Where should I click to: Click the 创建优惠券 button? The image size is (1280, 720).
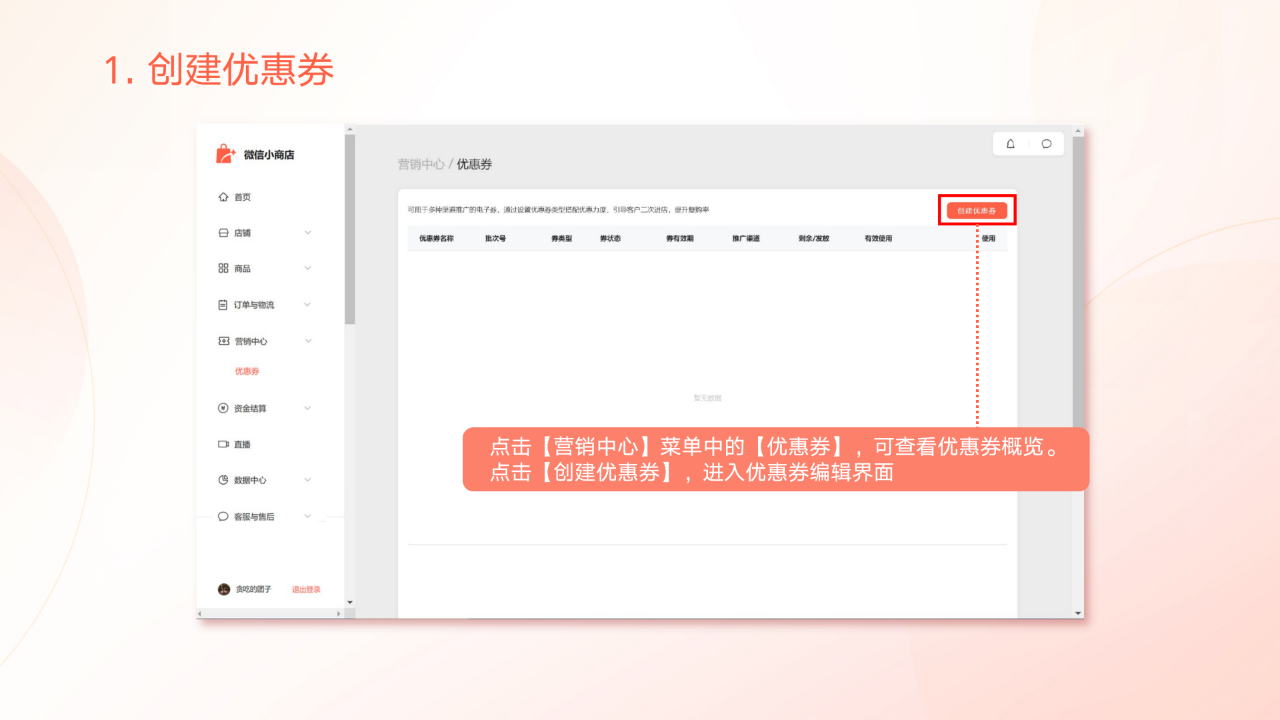coord(977,211)
